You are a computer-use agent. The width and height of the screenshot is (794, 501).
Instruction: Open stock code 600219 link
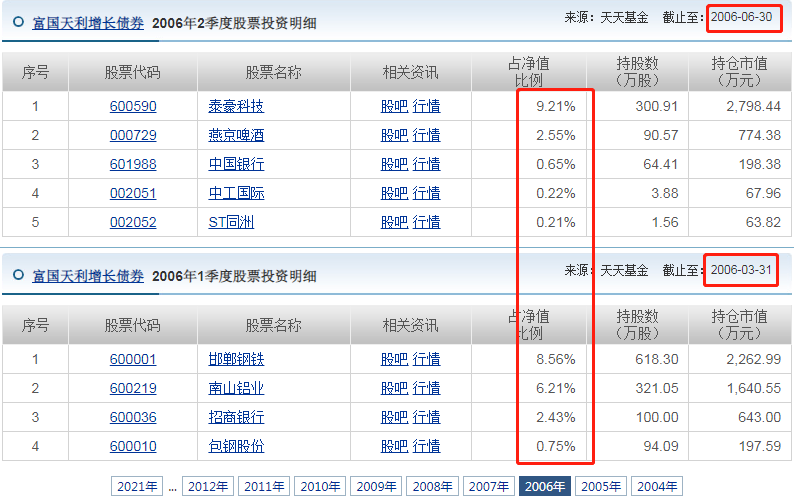coord(133,388)
